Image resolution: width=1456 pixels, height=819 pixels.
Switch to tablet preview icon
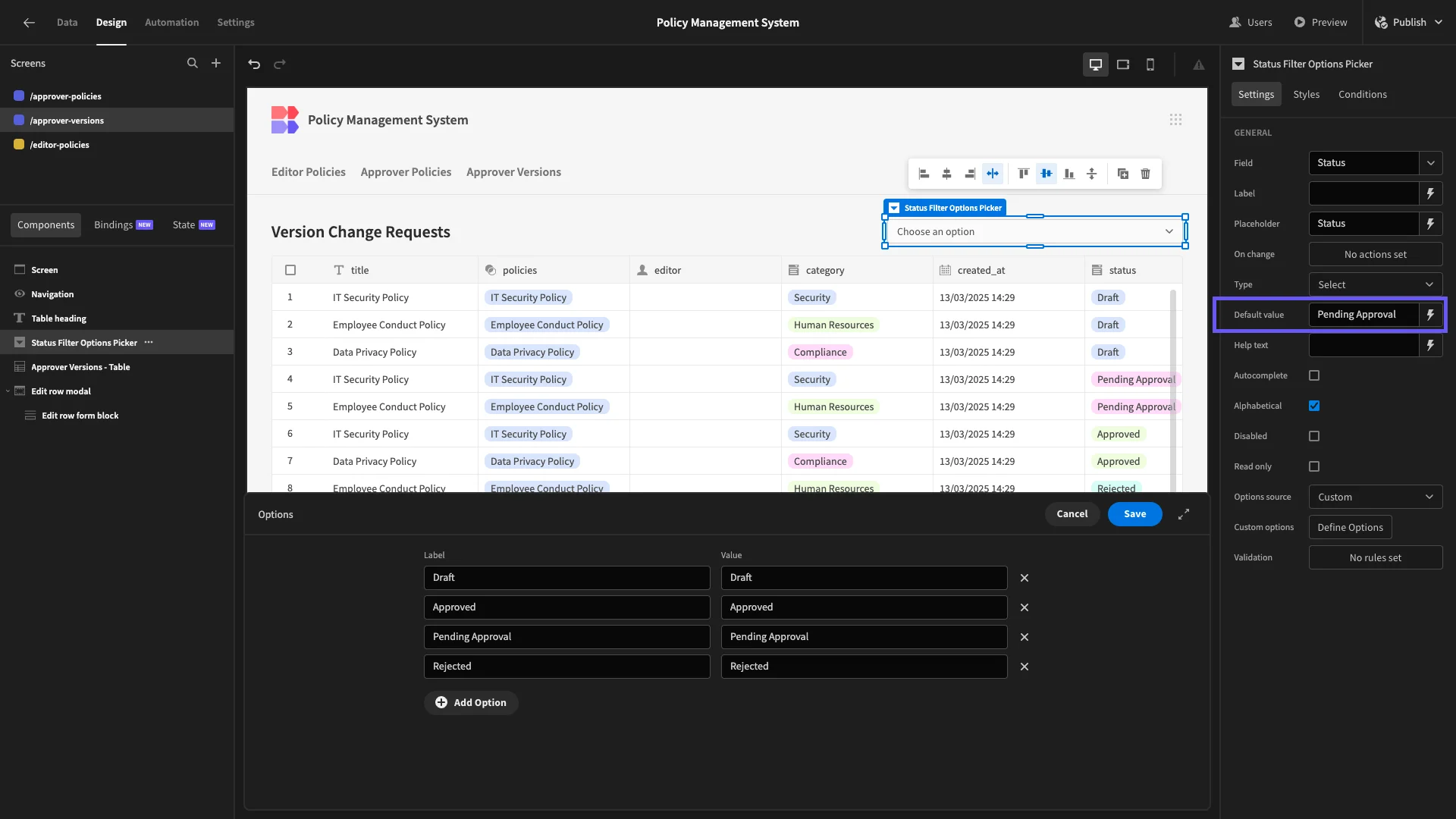click(1123, 64)
